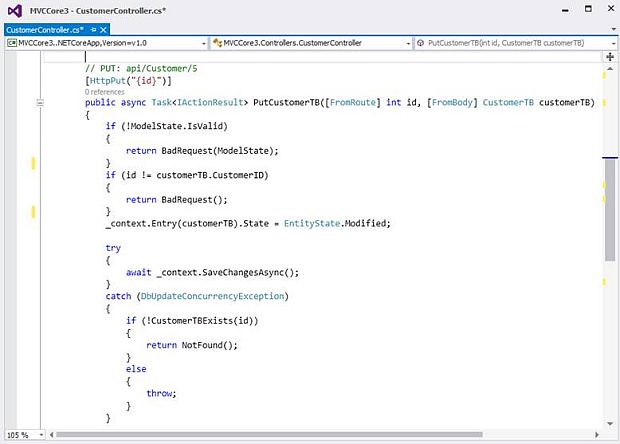
Task: Maximize the Visual Studio window
Action: click(588, 9)
